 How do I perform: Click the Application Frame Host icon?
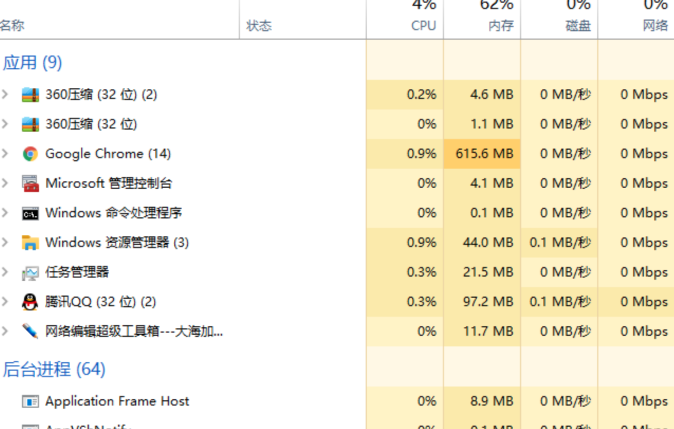tap(30, 401)
